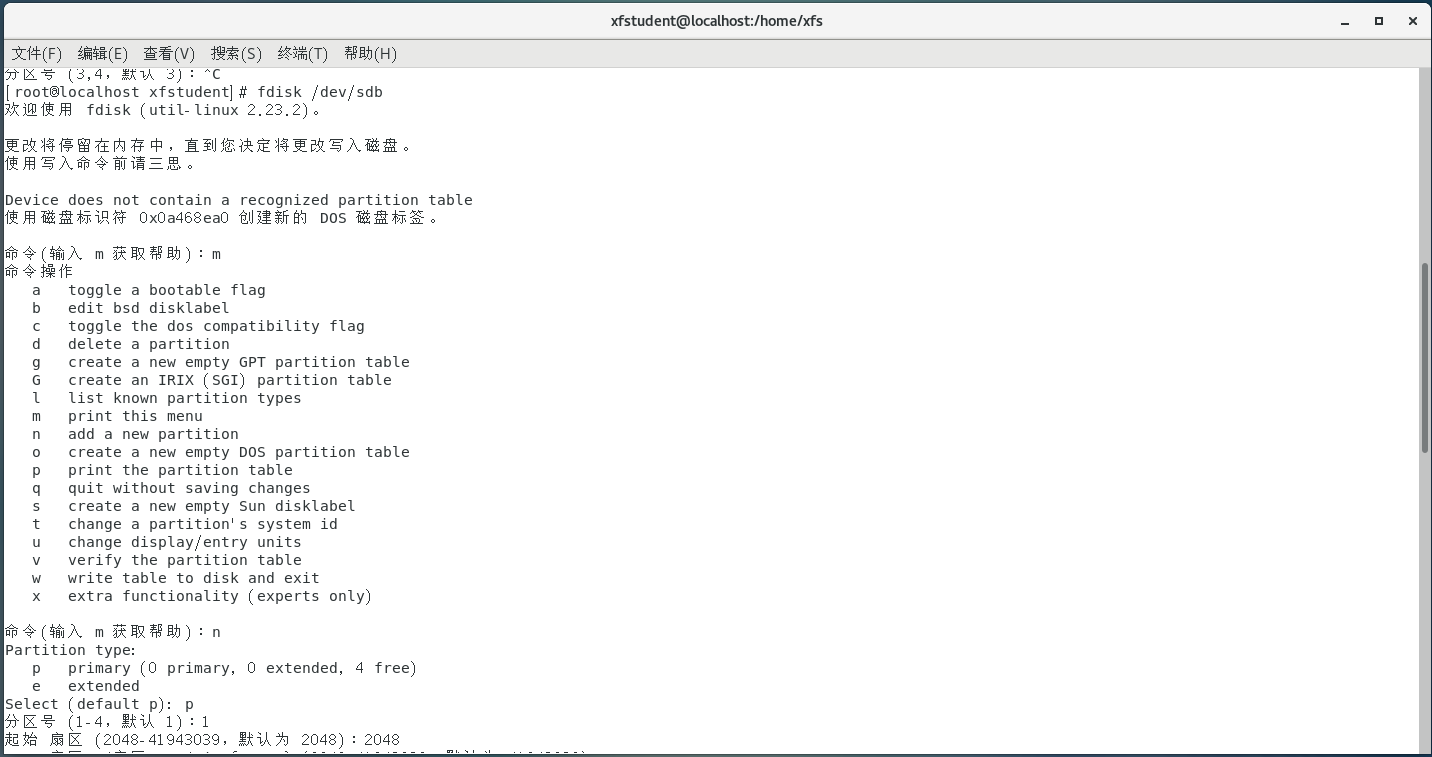The height and width of the screenshot is (757, 1432).
Task: Open the 帮助(H) menu
Action: (370, 53)
